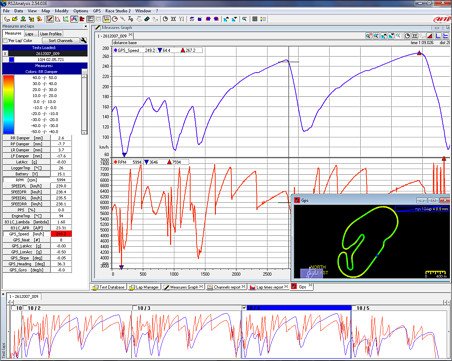This screenshot has width=452, height=361.
Task: Click the green eraser-like toolbar icon
Action: pyautogui.click(x=147, y=19)
